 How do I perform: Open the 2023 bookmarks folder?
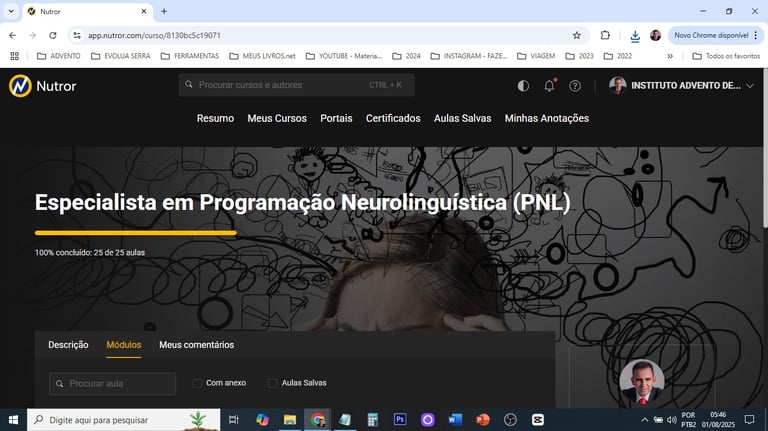[579, 56]
